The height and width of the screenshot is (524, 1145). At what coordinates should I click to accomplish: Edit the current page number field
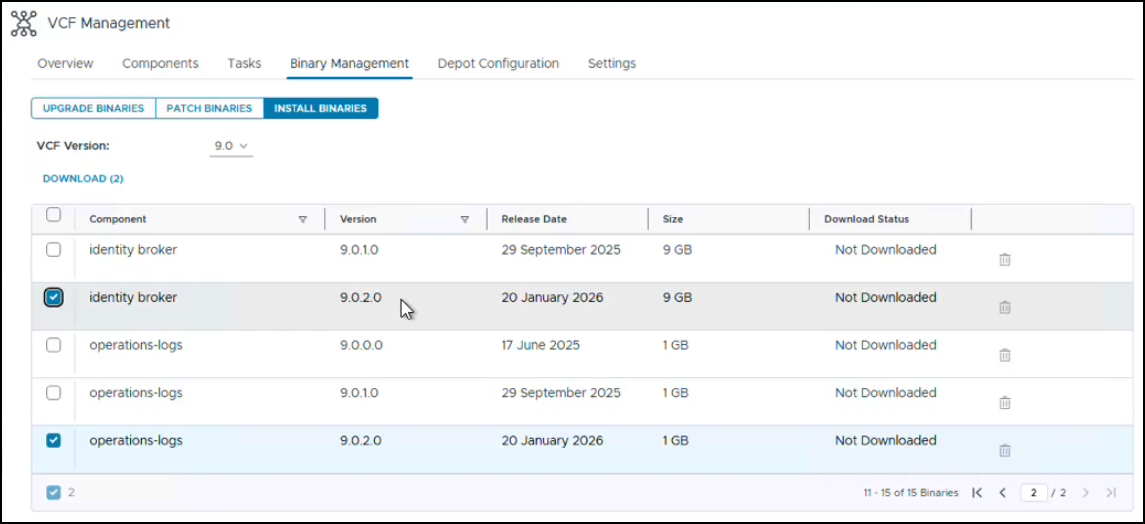click(1034, 493)
